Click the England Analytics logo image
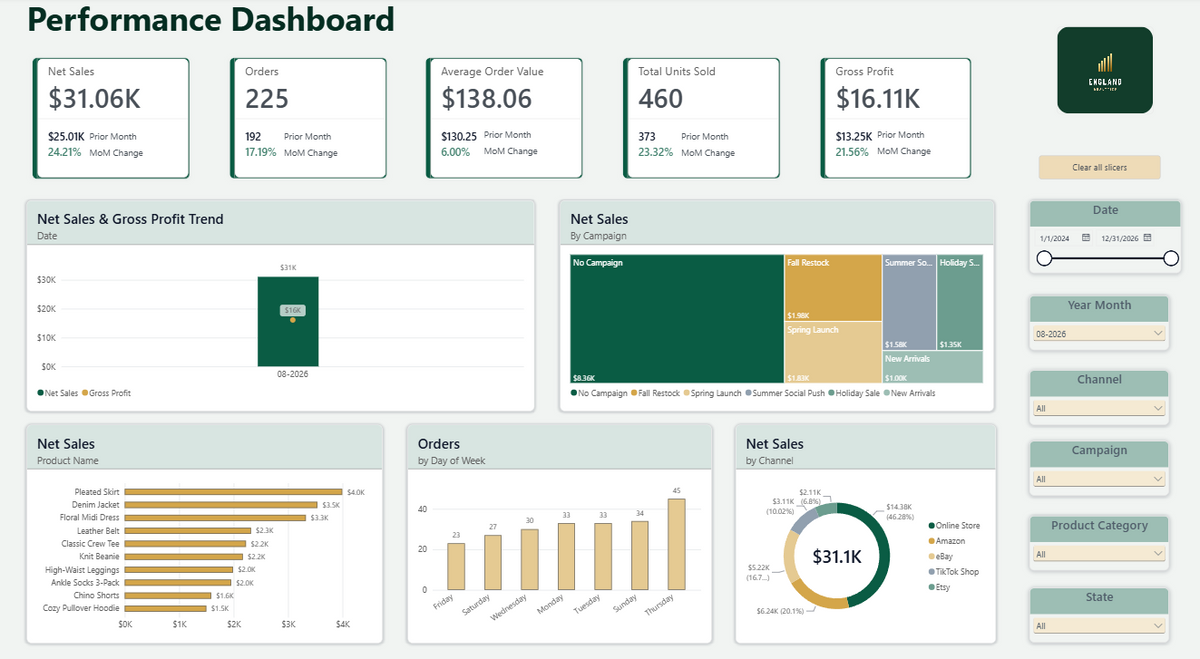 point(1105,70)
